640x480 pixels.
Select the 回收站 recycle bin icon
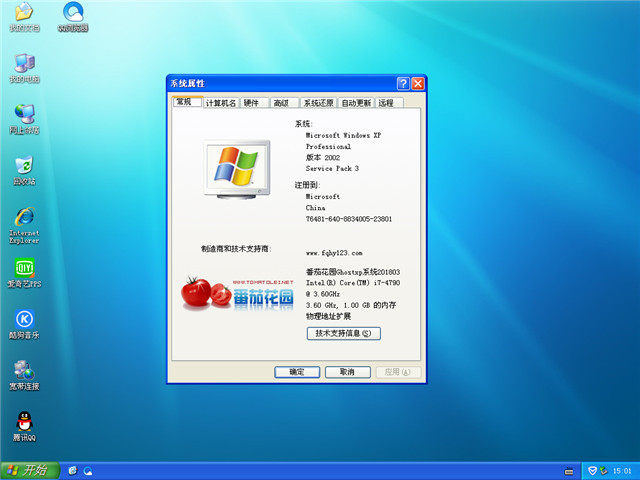[24, 170]
